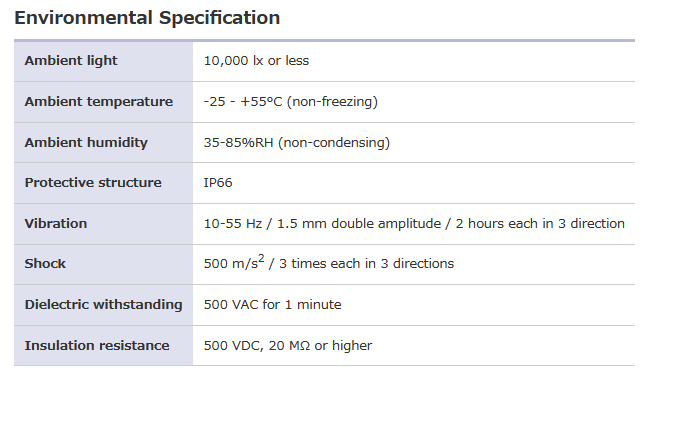Select the Ambient light row label
The image size is (678, 424).
point(71,61)
